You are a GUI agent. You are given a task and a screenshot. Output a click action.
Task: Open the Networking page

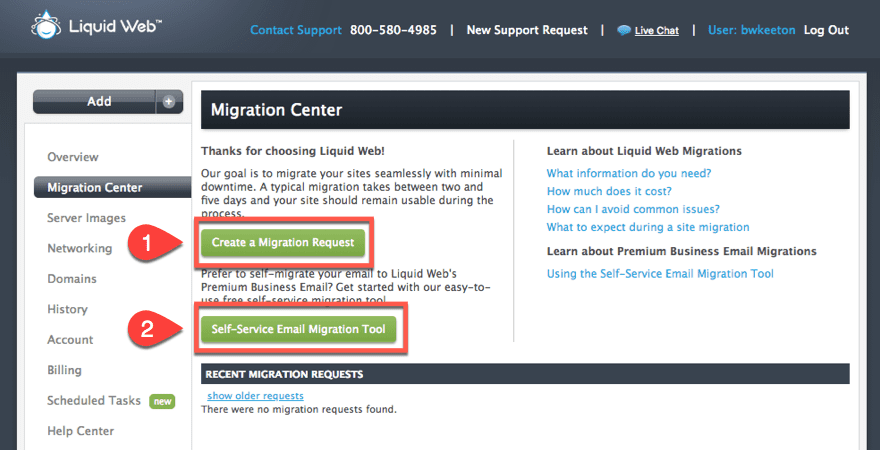(x=80, y=248)
